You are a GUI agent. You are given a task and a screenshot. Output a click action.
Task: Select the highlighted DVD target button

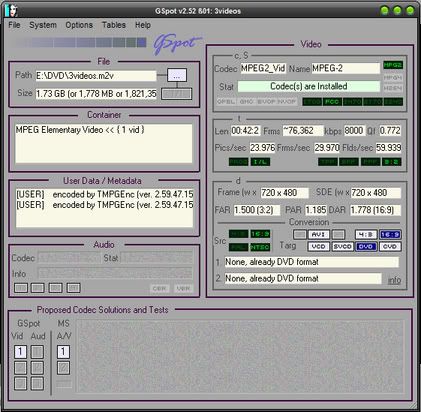[366, 247]
